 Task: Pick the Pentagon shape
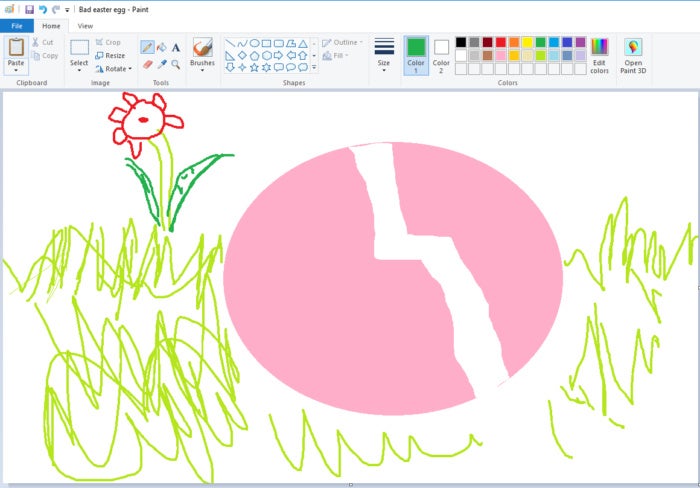tap(254, 55)
